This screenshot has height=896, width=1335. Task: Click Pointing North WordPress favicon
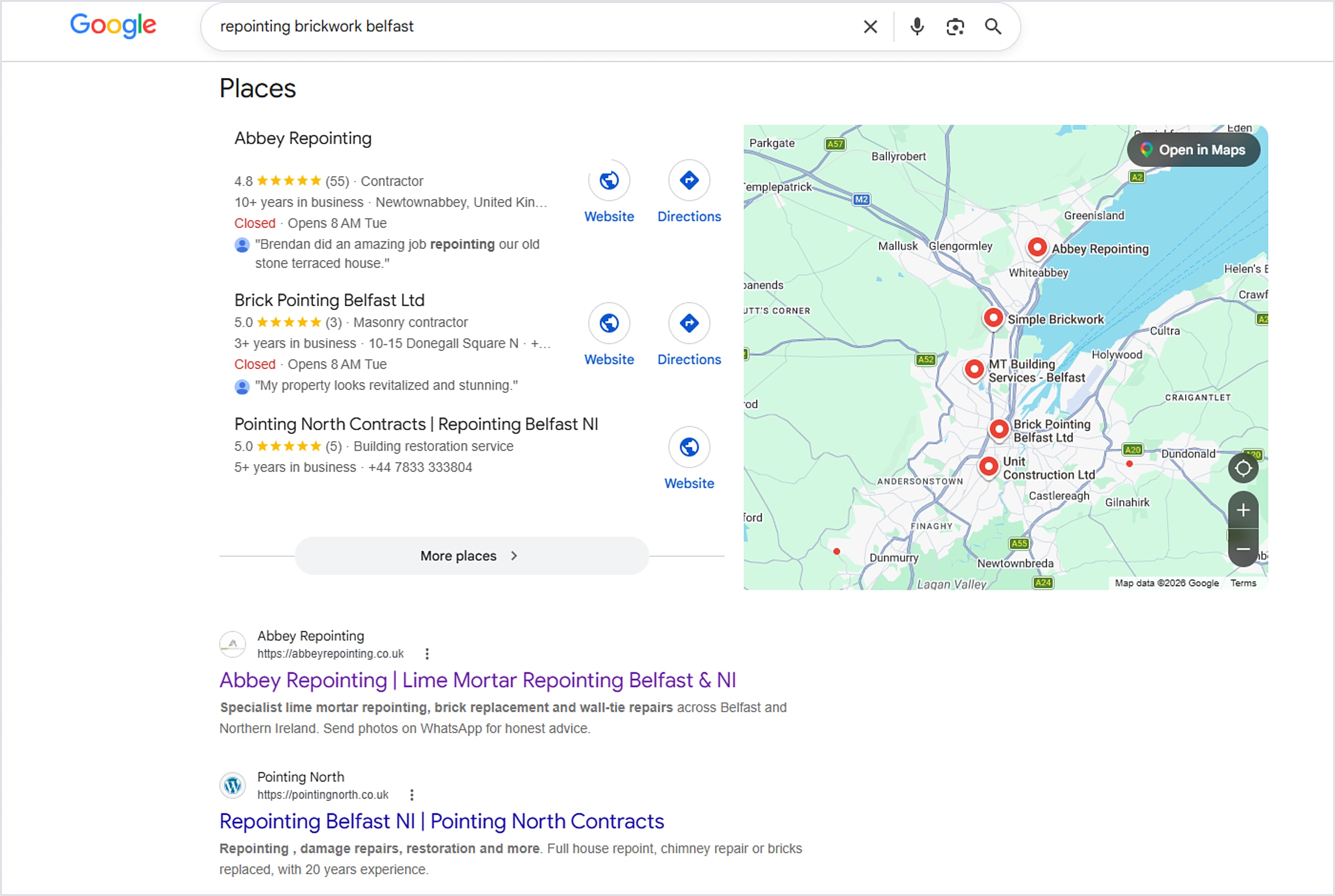[x=233, y=786]
